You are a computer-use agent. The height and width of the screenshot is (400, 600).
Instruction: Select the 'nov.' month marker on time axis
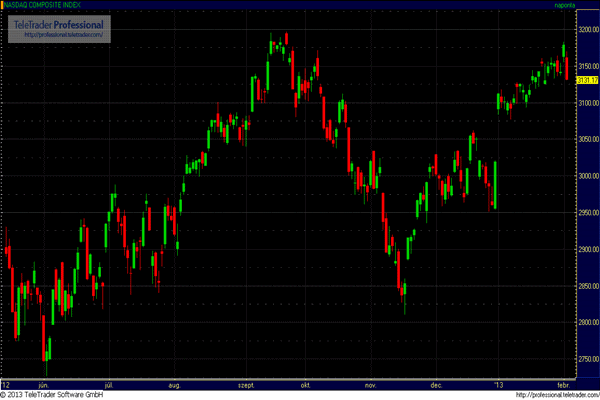click(371, 383)
